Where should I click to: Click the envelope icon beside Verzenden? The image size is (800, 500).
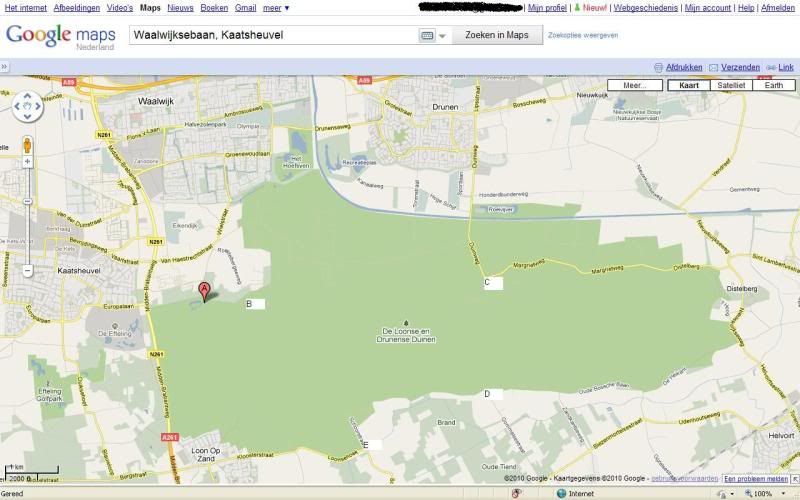pyautogui.click(x=713, y=67)
